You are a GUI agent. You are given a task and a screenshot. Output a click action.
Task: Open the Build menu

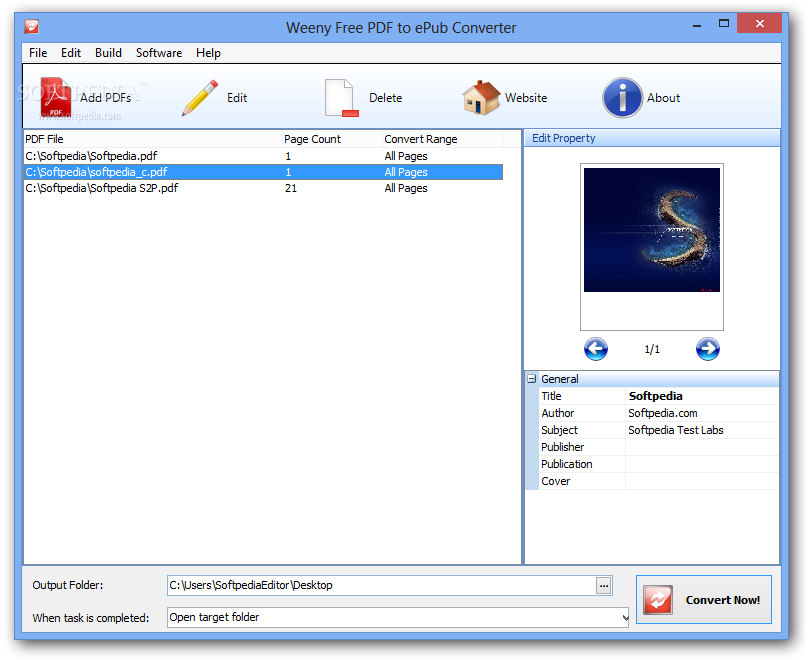click(x=108, y=53)
